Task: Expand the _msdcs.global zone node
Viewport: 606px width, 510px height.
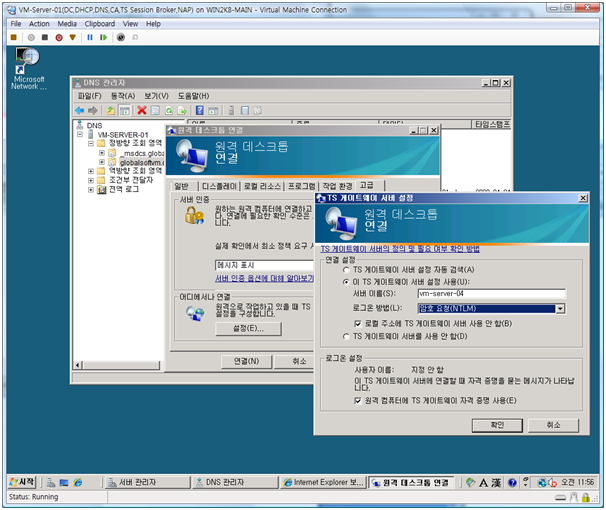Action: point(102,153)
